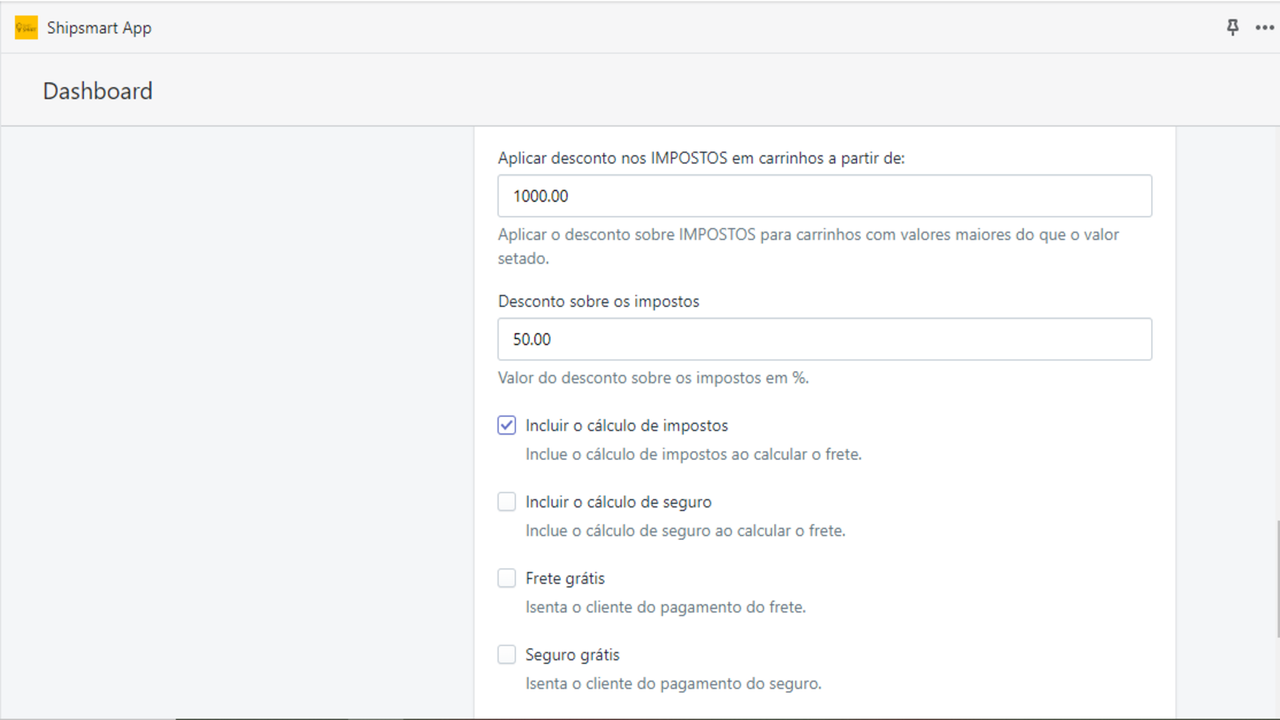This screenshot has height=720, width=1280.
Task: Click the label 'Desconto sobre os impostos'
Action: [599, 300]
